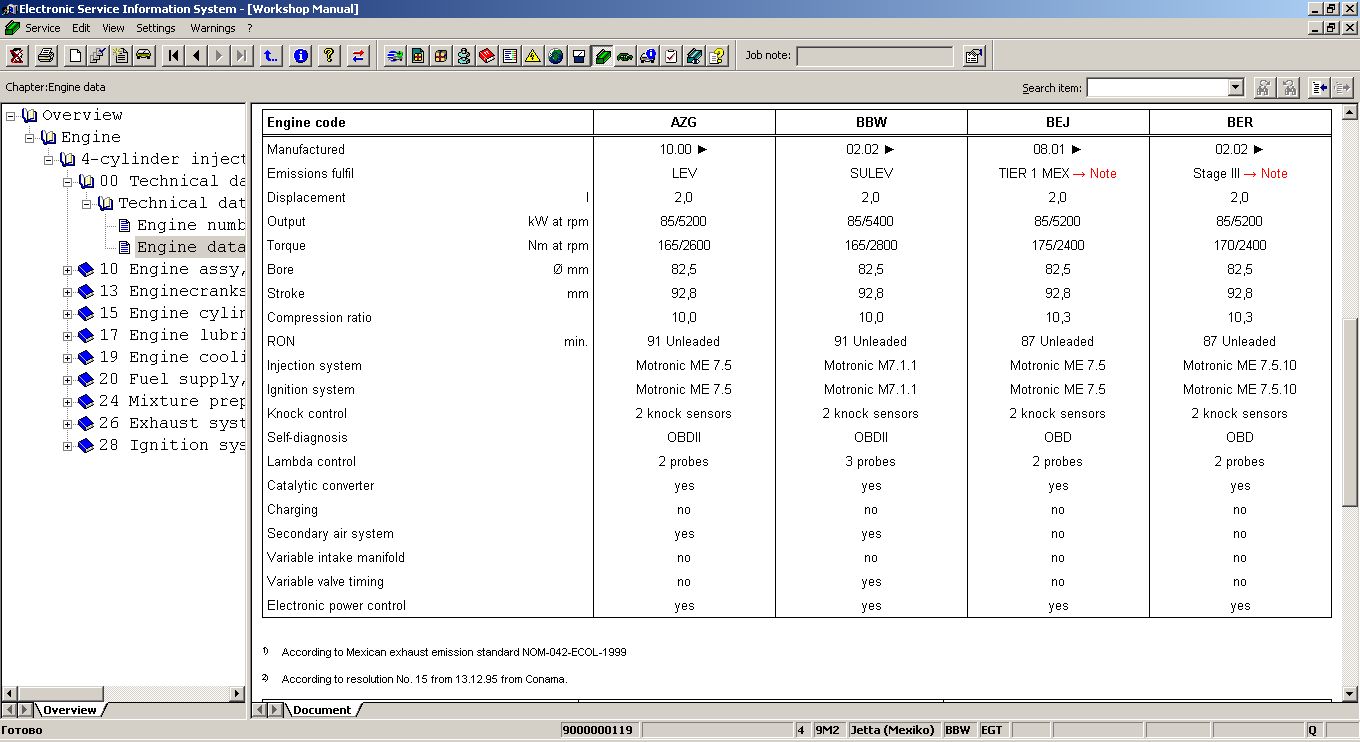Click the lined text list toolbar icon
The height and width of the screenshot is (742, 1360).
510,56
